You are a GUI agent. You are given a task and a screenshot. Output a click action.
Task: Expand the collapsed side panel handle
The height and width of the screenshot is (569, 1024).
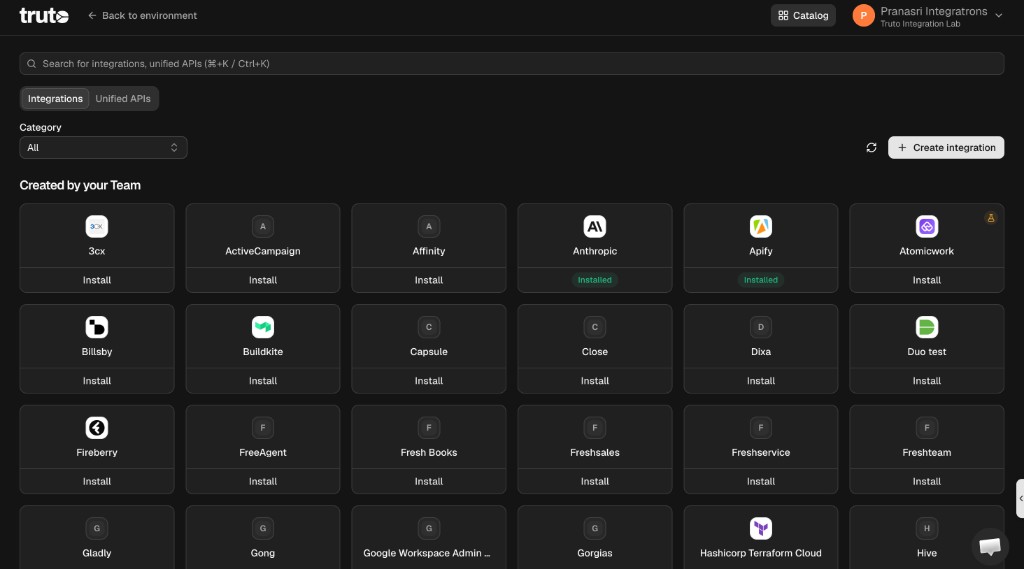(1020, 498)
